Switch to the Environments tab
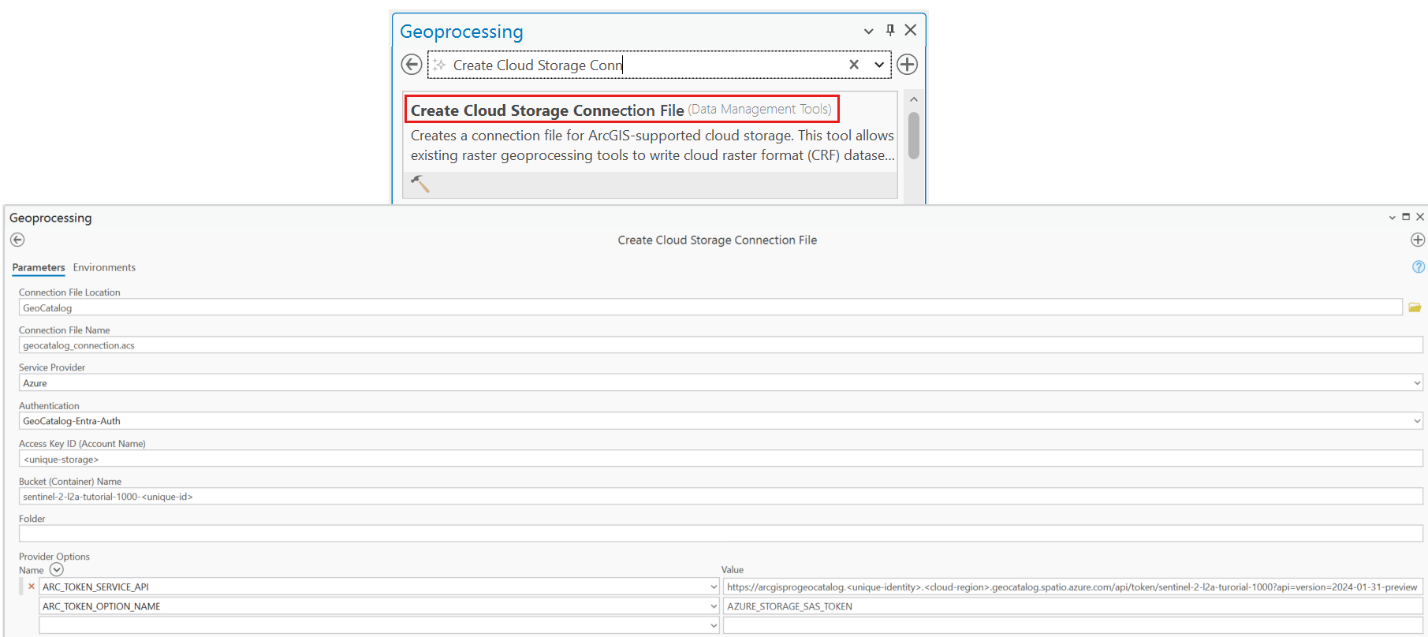Viewport: 1428px width, 637px height. tap(104, 267)
